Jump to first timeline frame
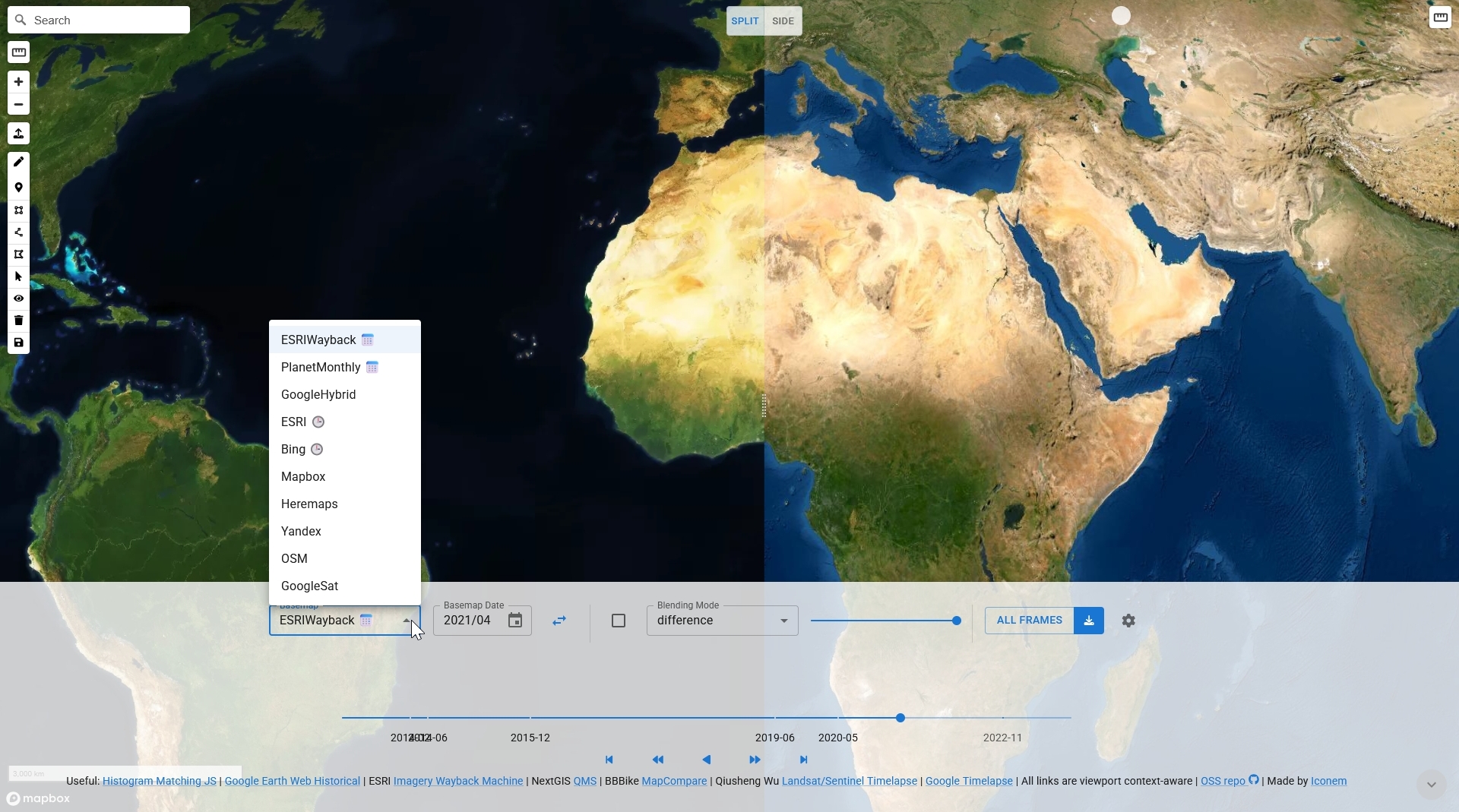This screenshot has height=812, width=1459. click(x=609, y=760)
